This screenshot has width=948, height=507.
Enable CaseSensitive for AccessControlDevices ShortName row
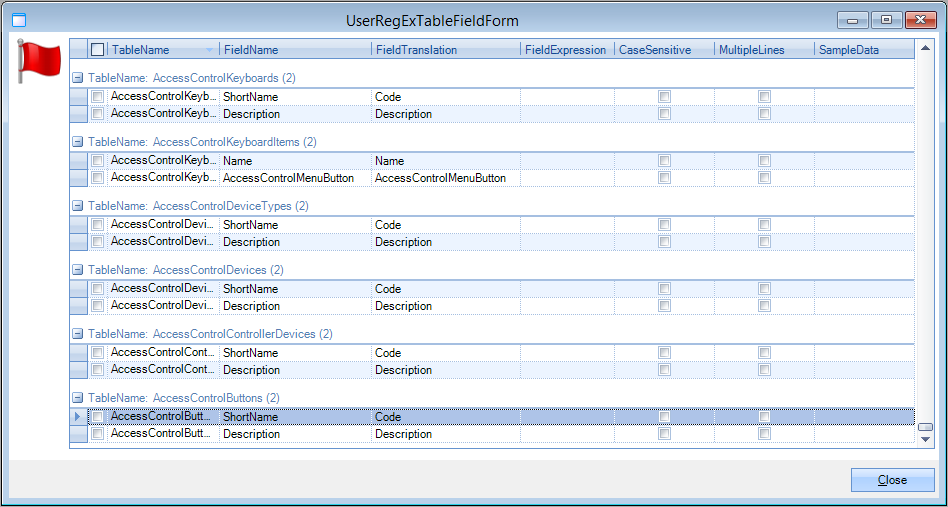point(664,289)
